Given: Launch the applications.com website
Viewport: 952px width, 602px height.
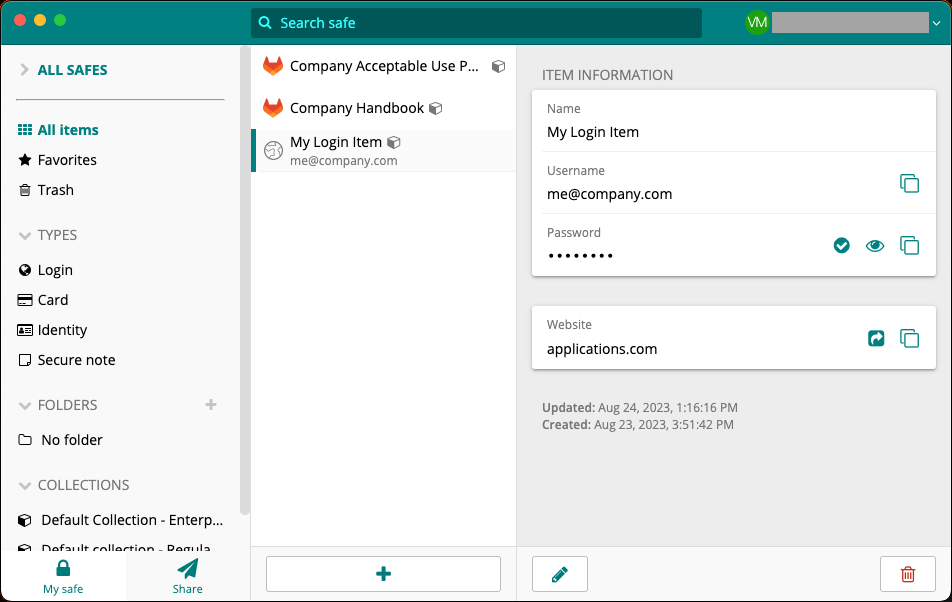Looking at the screenshot, I should coord(876,339).
